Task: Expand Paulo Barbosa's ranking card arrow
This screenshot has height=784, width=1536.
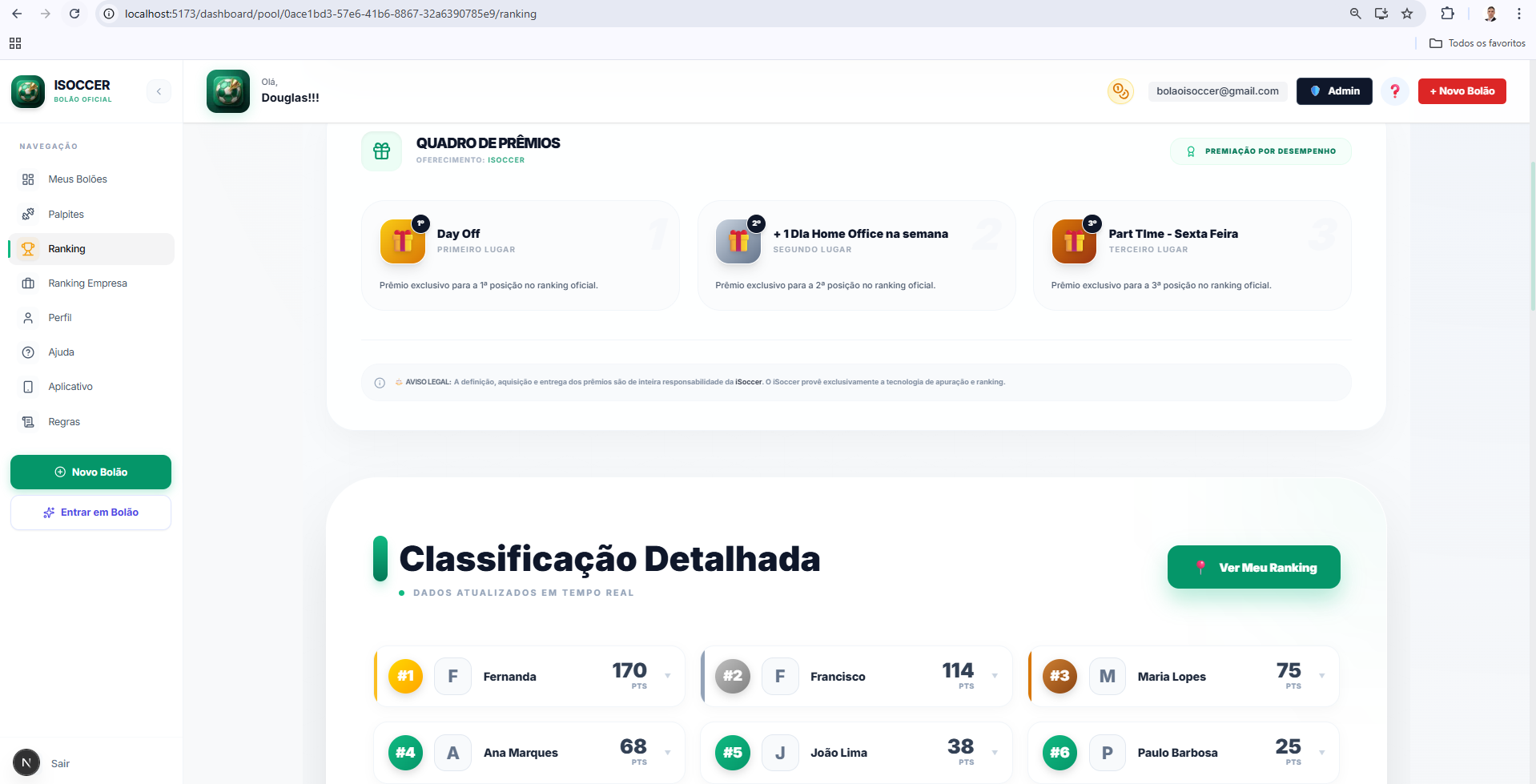Action: [1321, 752]
